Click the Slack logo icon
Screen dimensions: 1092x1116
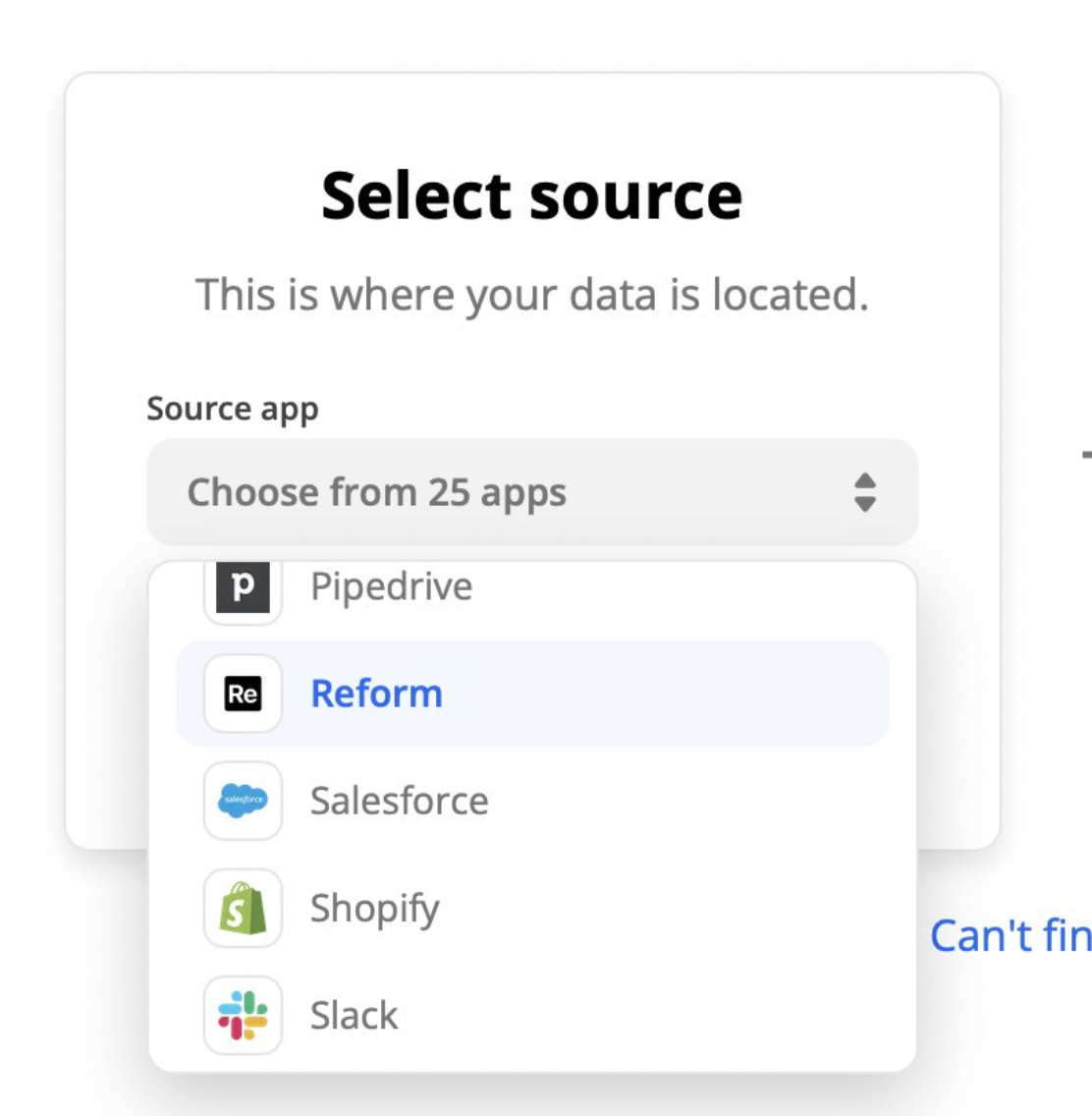tap(243, 1015)
